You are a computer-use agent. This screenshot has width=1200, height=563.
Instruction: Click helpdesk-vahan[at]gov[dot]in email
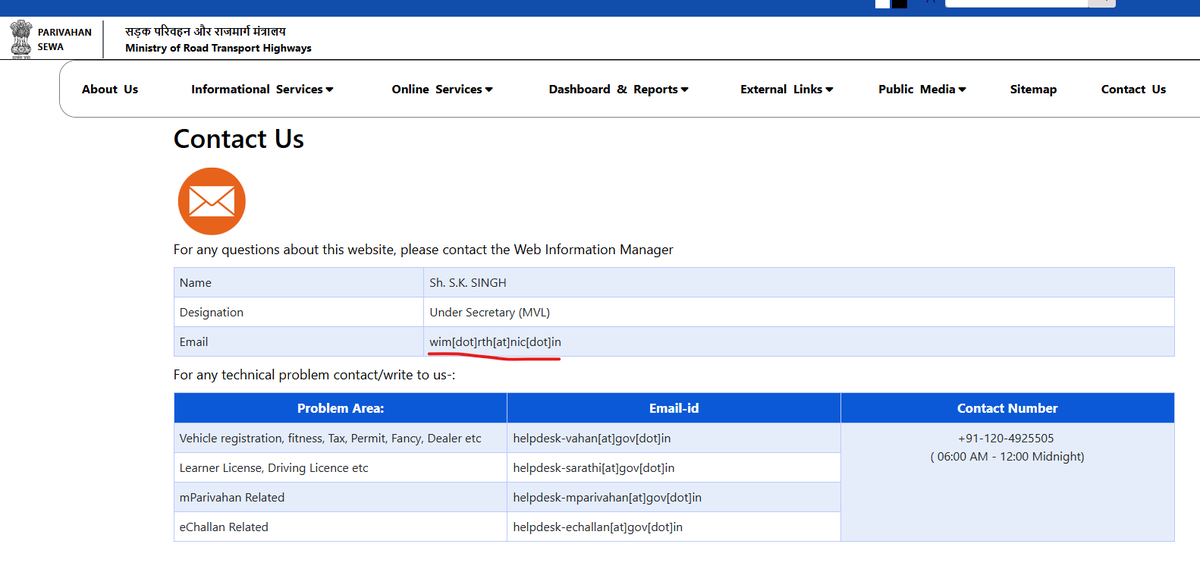pos(591,438)
